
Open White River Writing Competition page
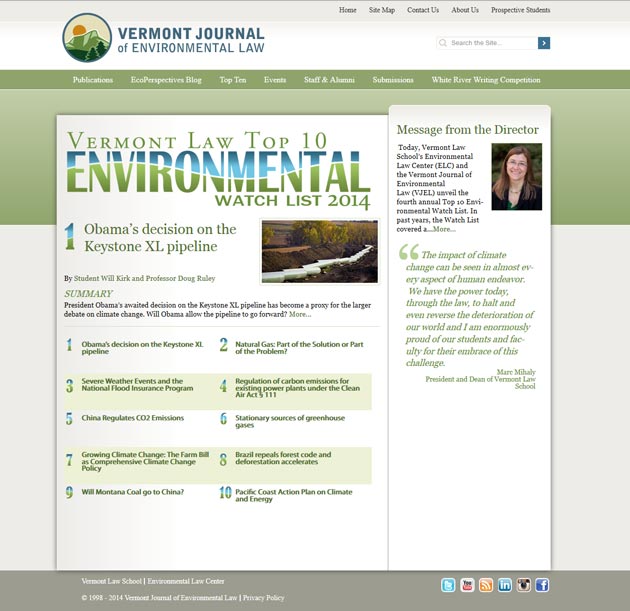coord(486,80)
